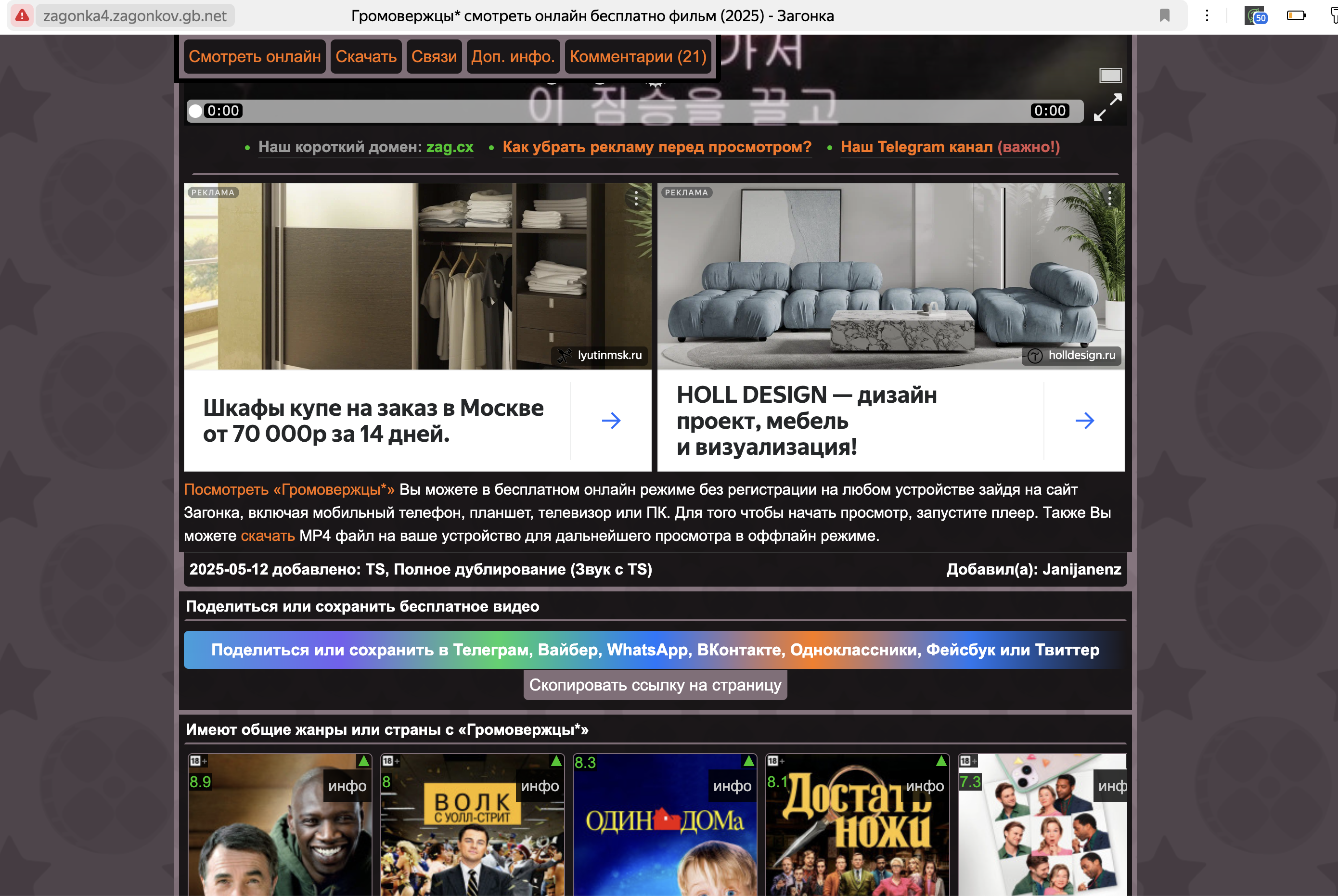Open Наш Telegram канал link
Image resolution: width=1338 pixels, height=896 pixels.
click(950, 147)
